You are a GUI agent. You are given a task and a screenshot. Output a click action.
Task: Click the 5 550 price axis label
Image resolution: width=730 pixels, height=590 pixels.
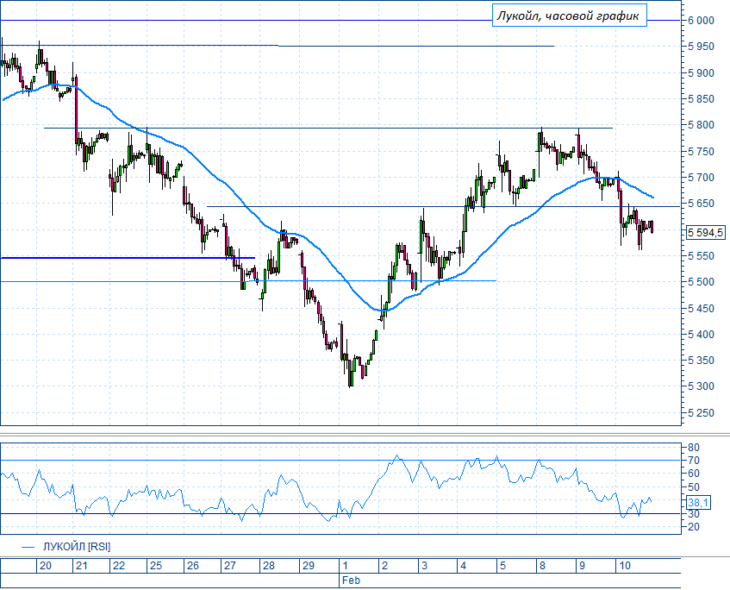[x=701, y=256]
